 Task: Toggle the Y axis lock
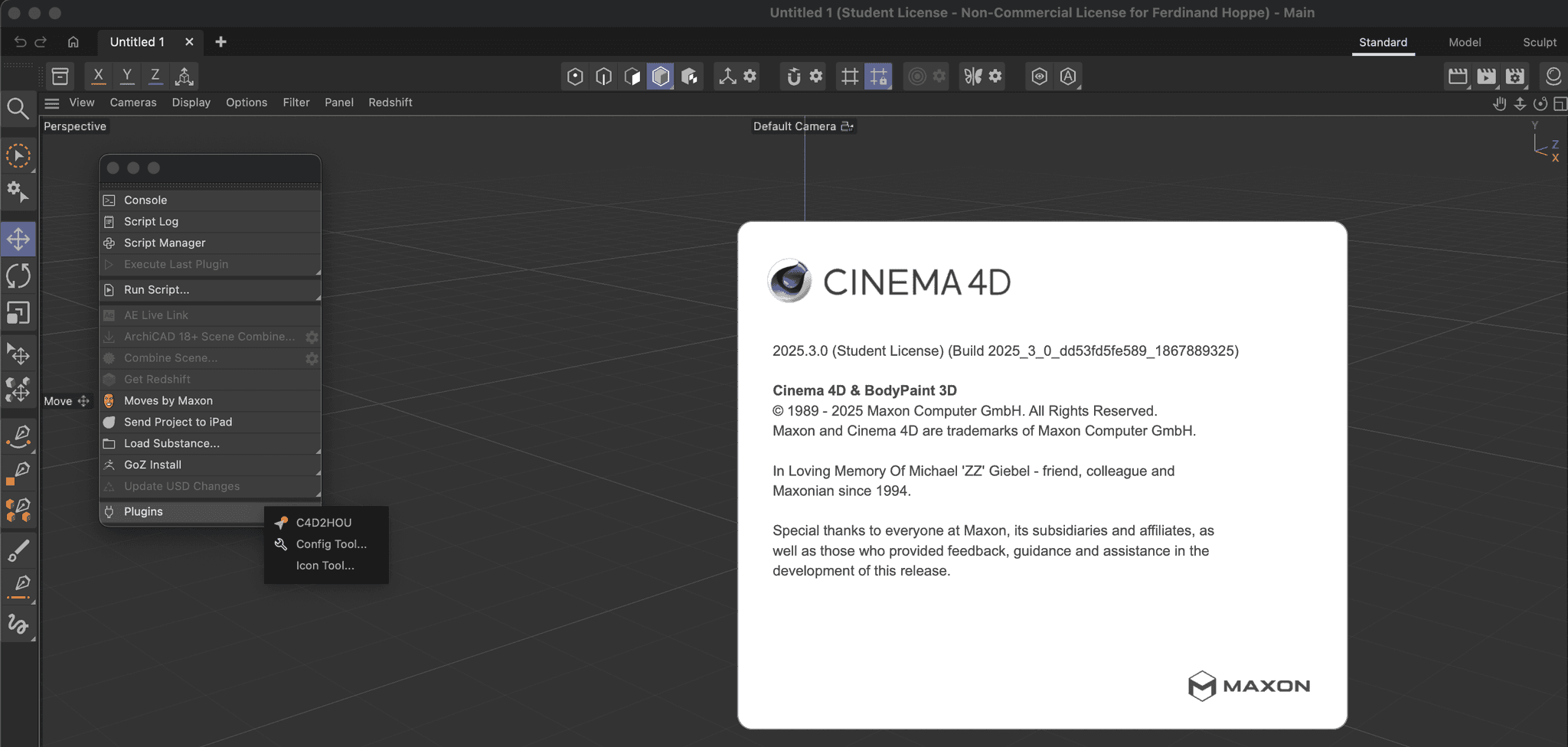pos(126,76)
